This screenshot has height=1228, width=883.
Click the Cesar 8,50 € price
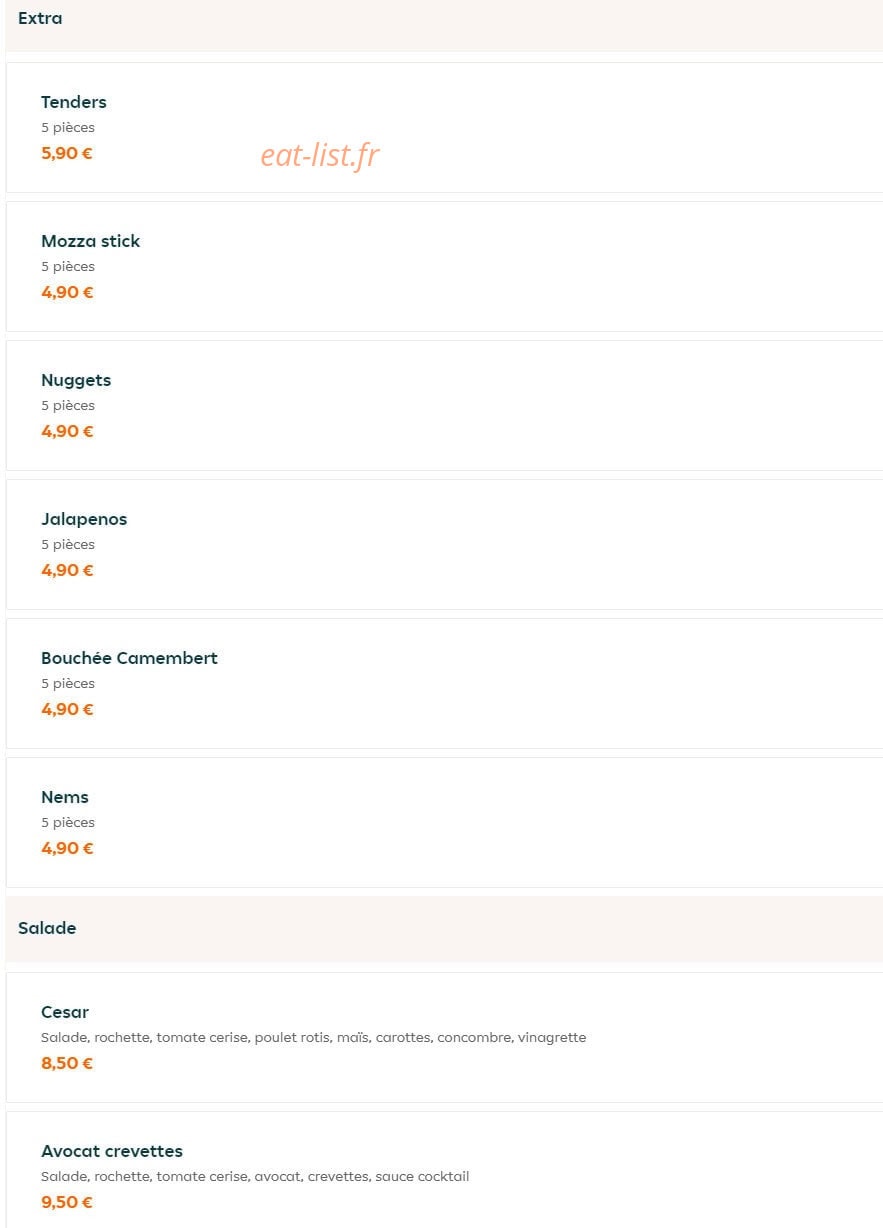point(67,1063)
